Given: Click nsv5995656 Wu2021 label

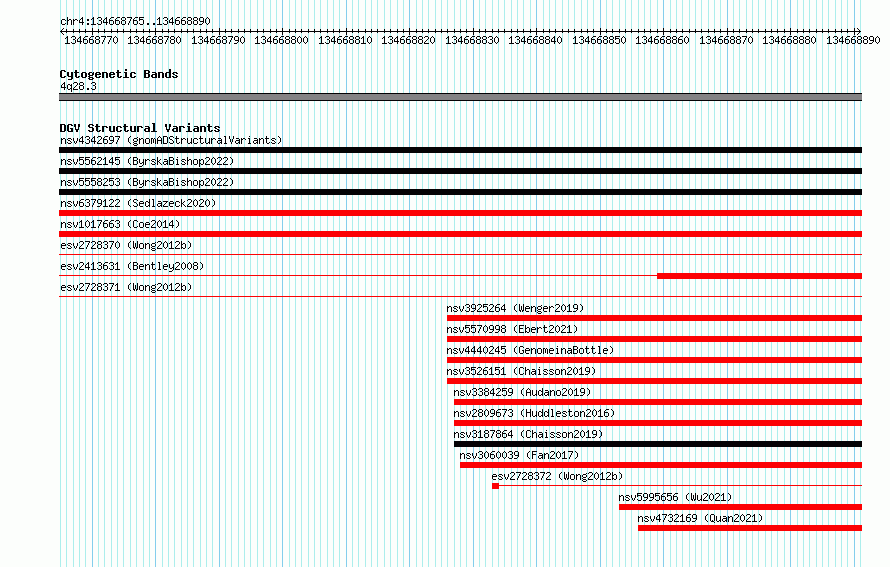Looking at the screenshot, I should coord(675,497).
